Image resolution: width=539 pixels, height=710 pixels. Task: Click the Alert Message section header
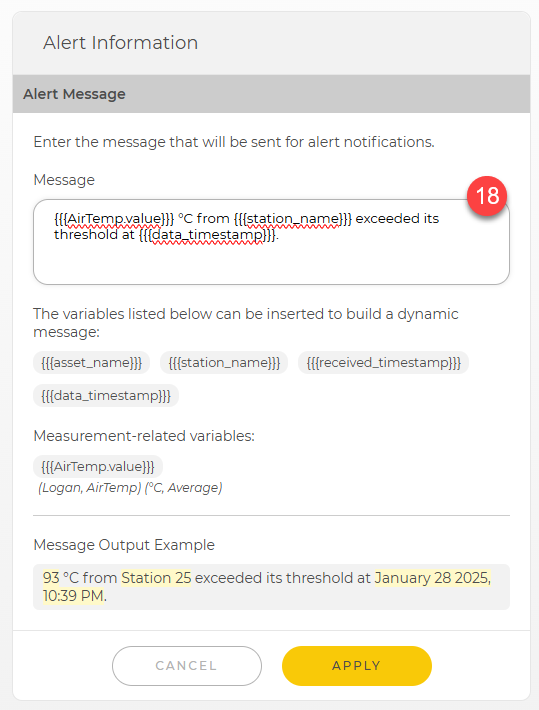271,94
